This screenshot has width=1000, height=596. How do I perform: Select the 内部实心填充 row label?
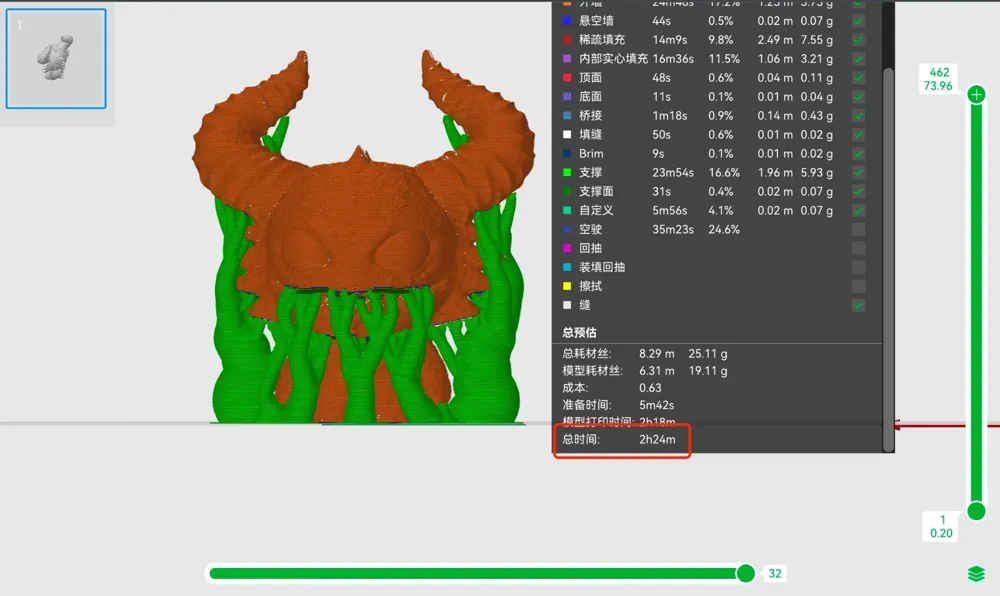click(613, 59)
